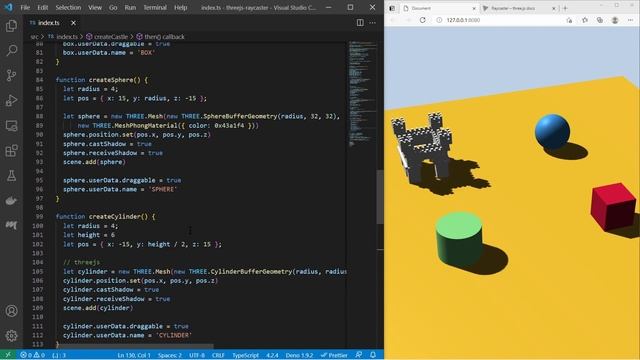Close the index.ts editor tab
The image size is (640, 360).
tap(73, 23)
